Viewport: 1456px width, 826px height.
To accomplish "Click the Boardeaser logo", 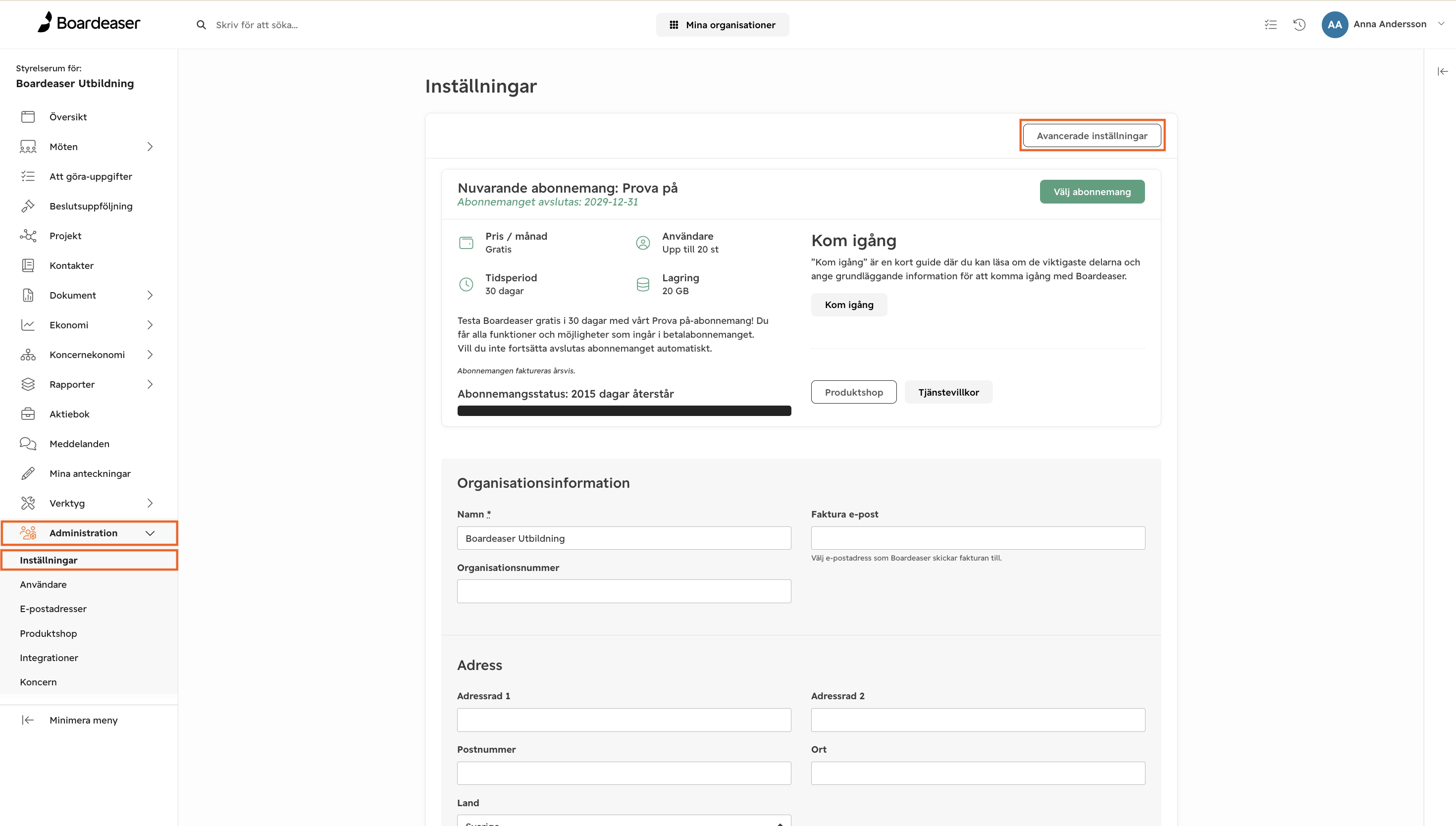I will 89,23.
